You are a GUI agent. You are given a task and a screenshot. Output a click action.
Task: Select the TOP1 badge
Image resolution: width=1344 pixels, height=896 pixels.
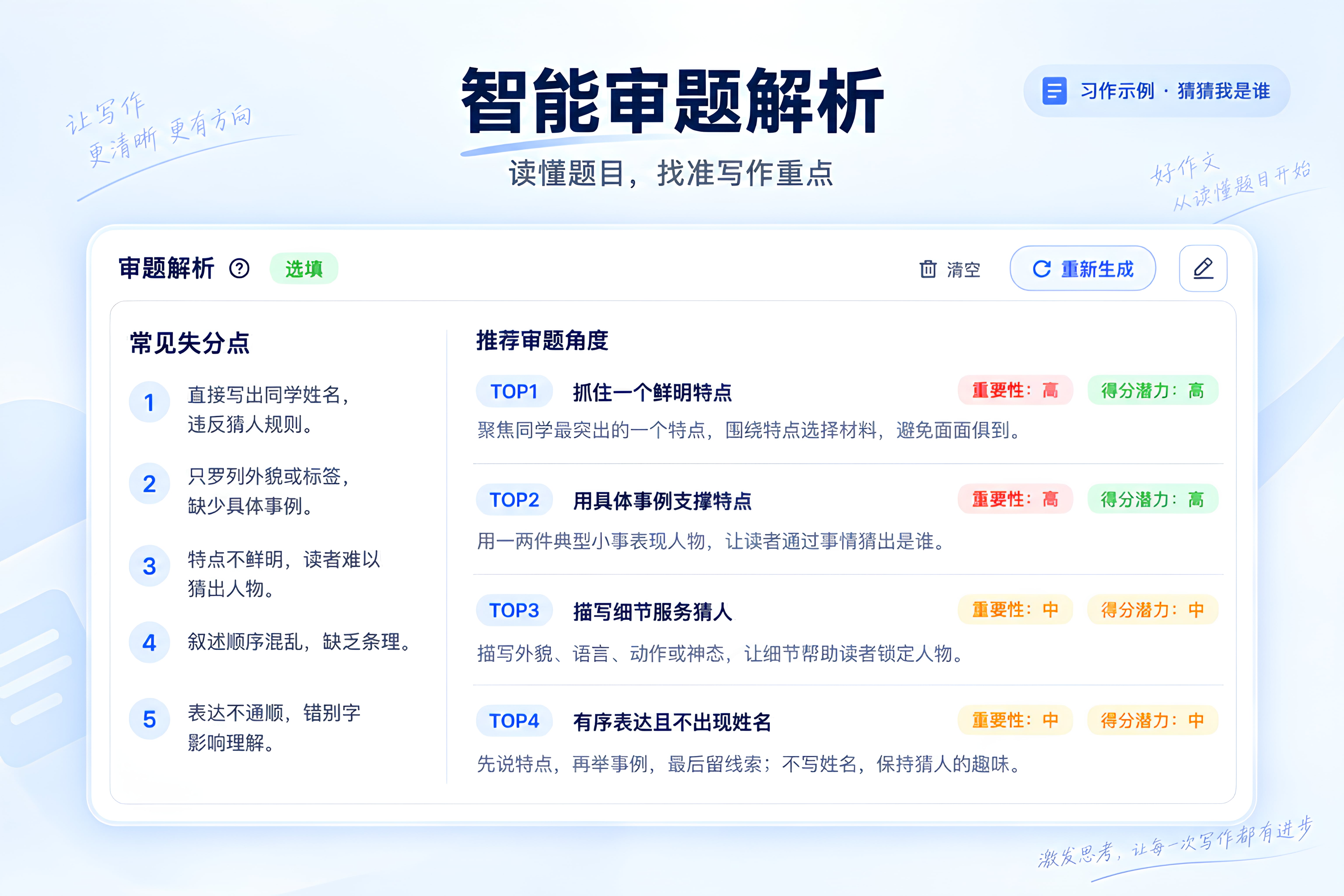(514, 391)
